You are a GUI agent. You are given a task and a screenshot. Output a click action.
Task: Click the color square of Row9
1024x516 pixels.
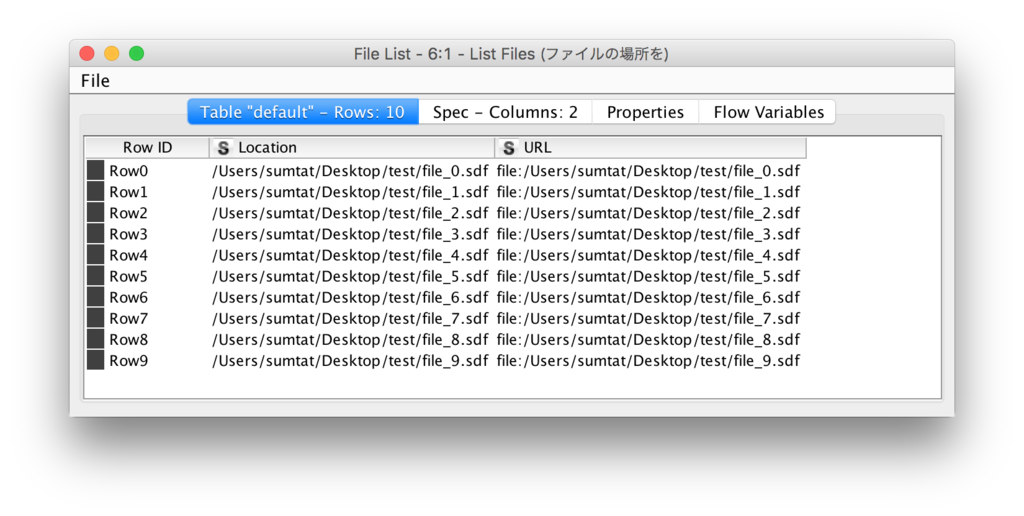pyautogui.click(x=95, y=360)
